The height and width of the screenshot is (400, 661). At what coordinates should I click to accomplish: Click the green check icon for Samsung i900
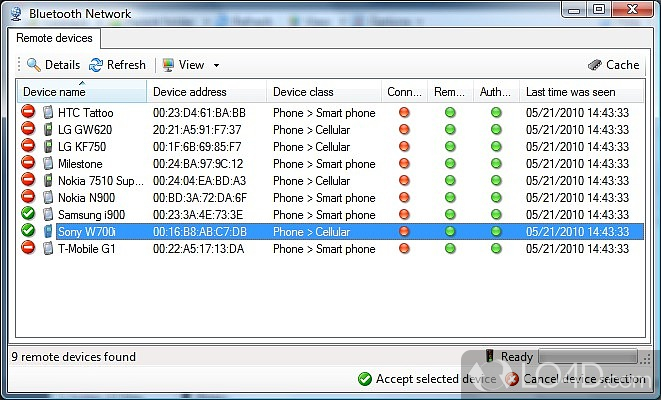point(28,213)
